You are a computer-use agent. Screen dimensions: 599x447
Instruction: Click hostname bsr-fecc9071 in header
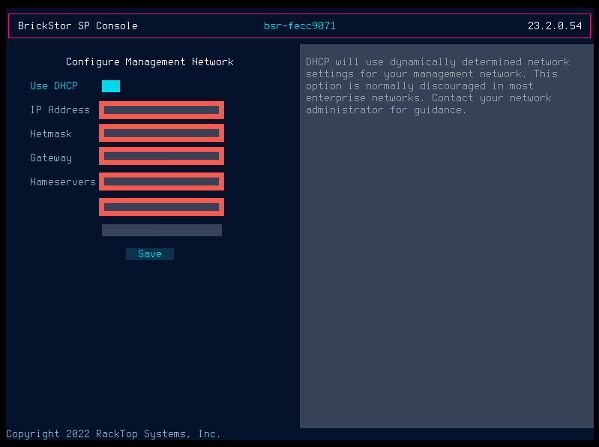pyautogui.click(x=300, y=26)
